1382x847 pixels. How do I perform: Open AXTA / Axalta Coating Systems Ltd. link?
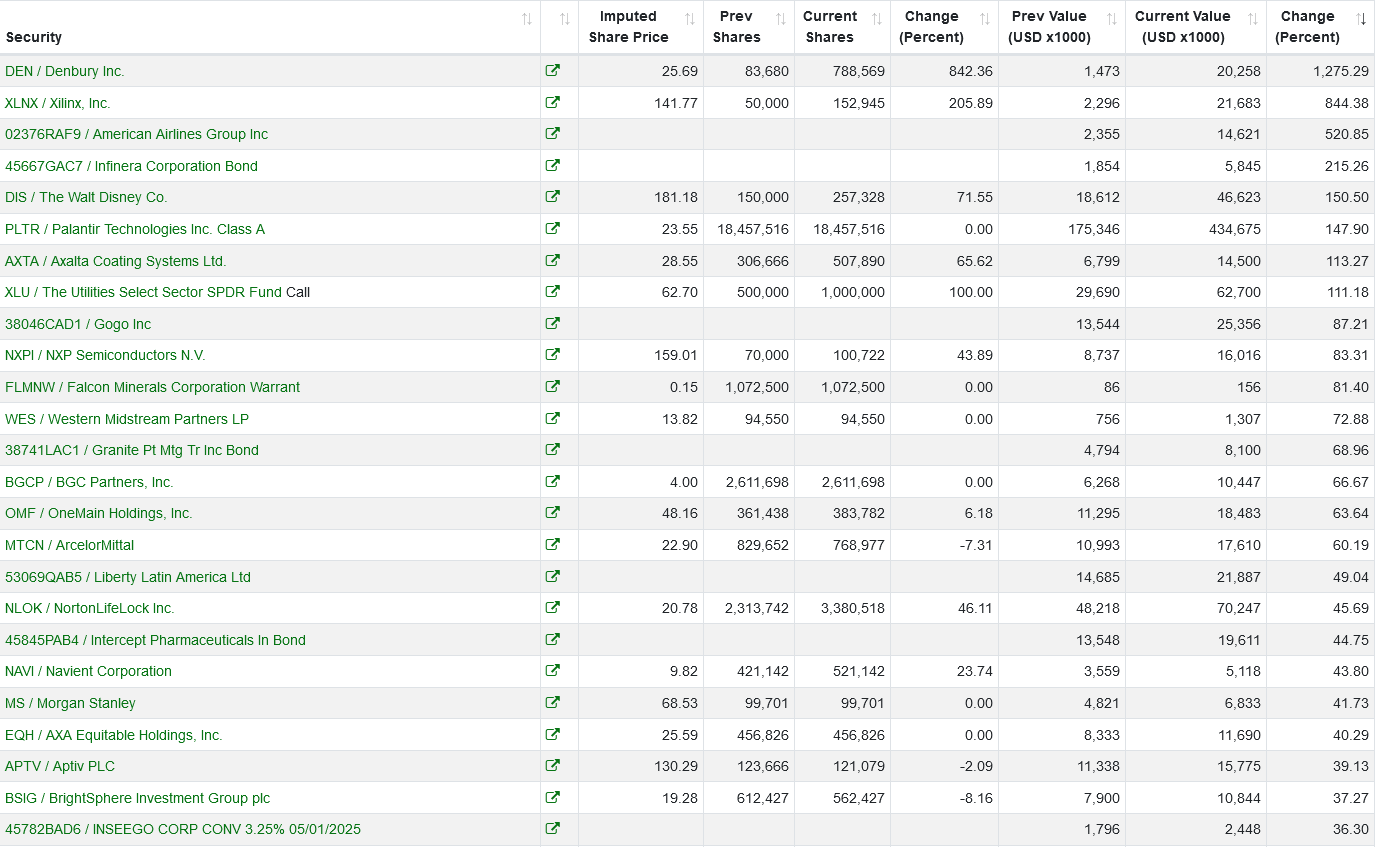click(116, 261)
